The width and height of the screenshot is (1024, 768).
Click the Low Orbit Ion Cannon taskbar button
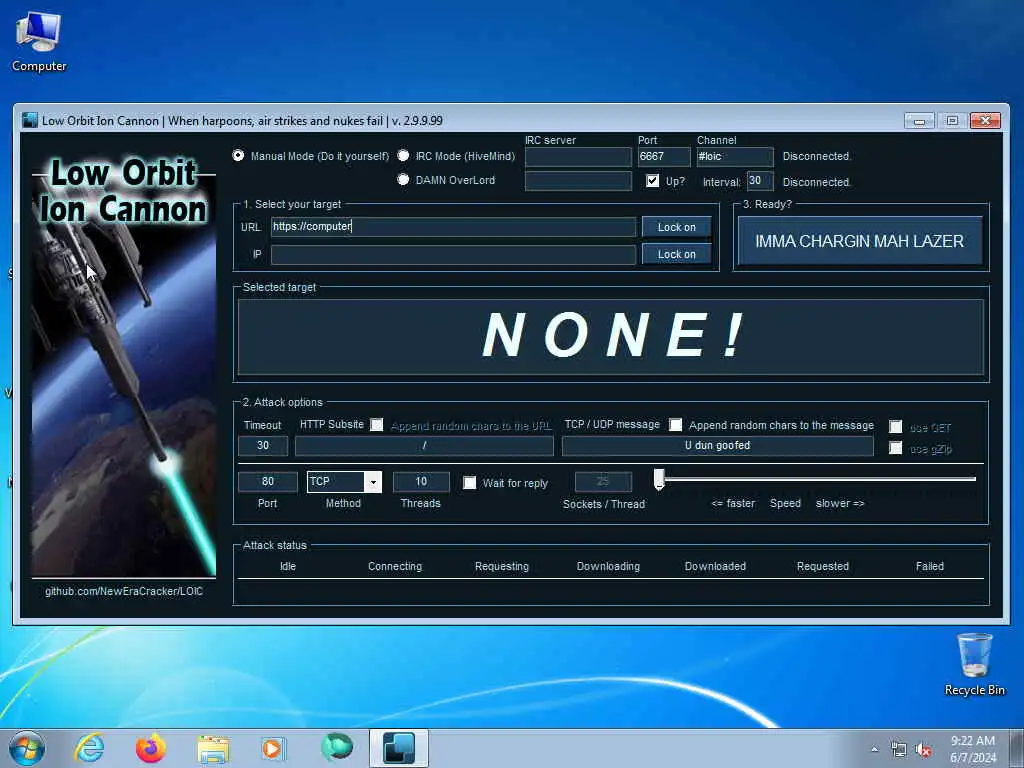(399, 748)
